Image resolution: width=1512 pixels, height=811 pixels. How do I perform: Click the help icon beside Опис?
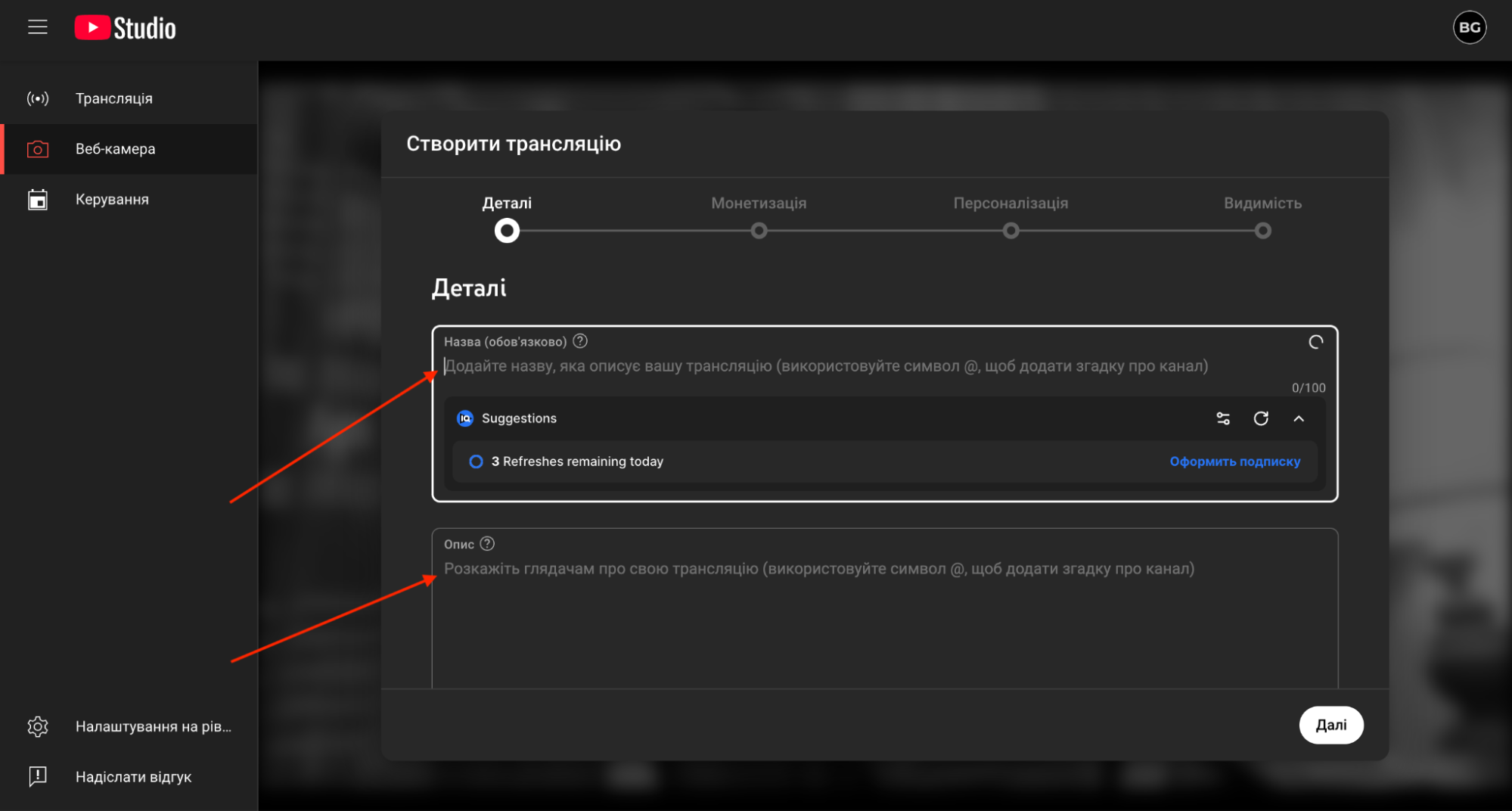tap(488, 544)
